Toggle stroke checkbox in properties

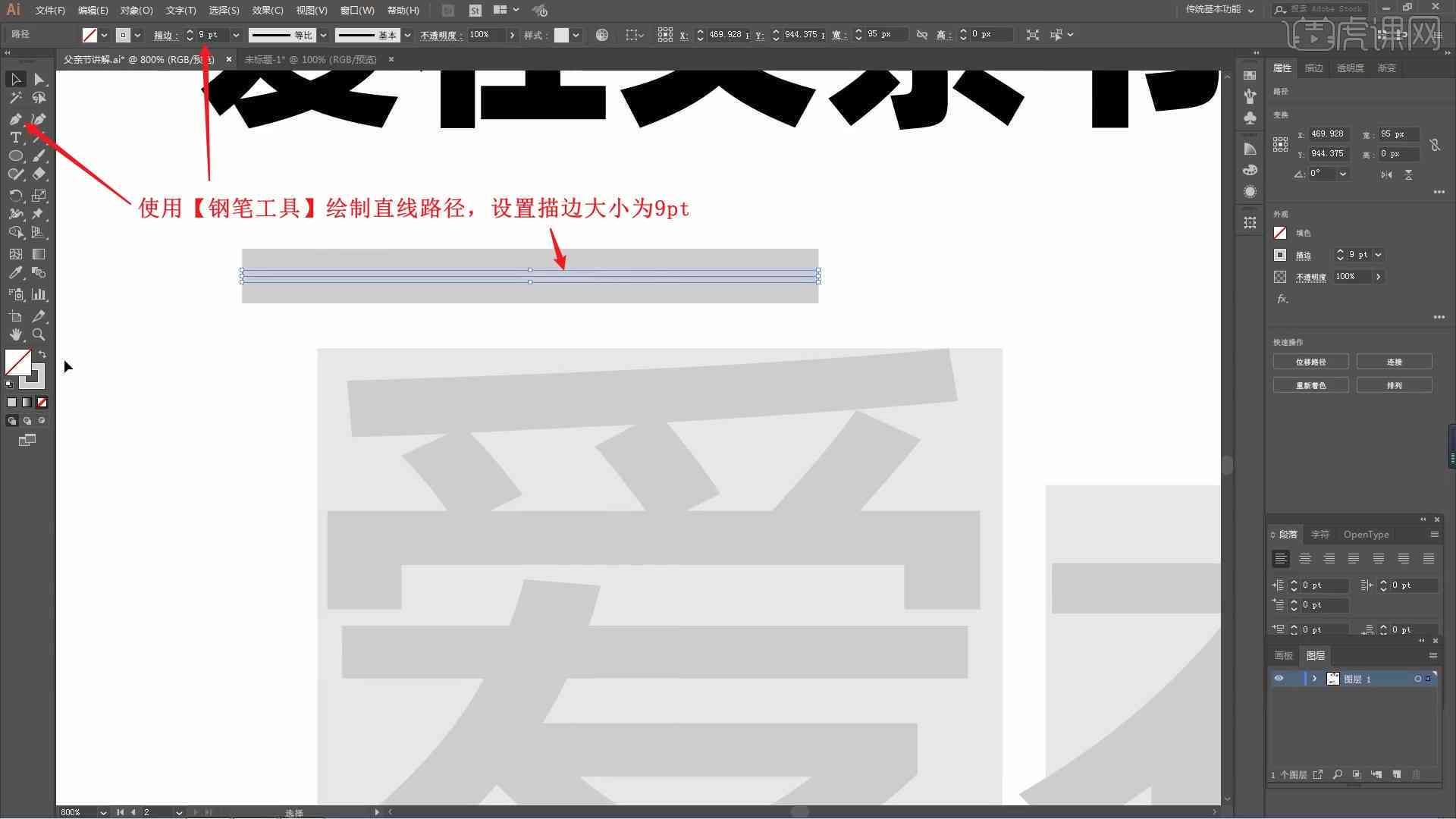[1280, 254]
